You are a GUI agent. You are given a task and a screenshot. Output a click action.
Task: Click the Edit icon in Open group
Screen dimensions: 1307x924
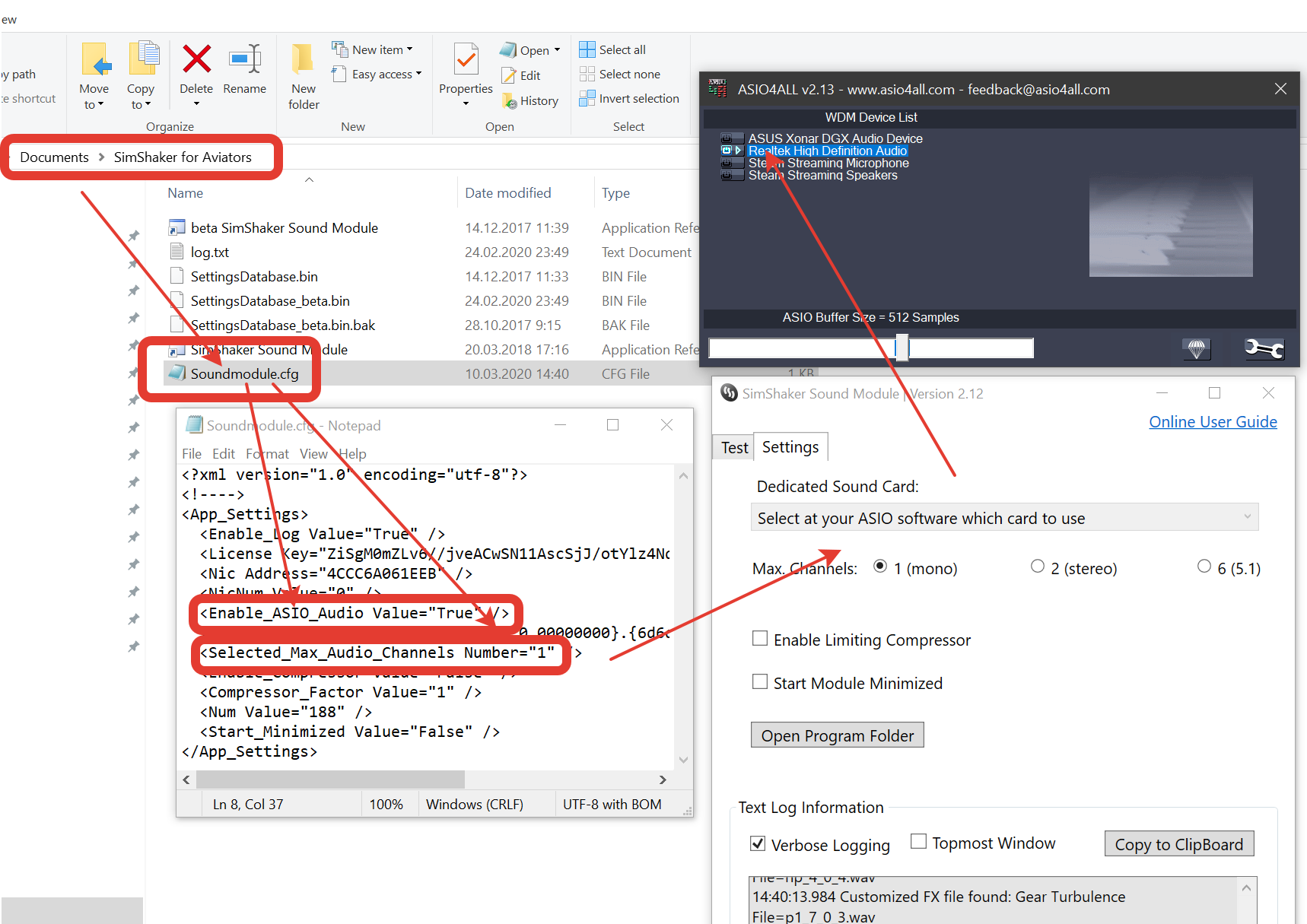(x=509, y=75)
